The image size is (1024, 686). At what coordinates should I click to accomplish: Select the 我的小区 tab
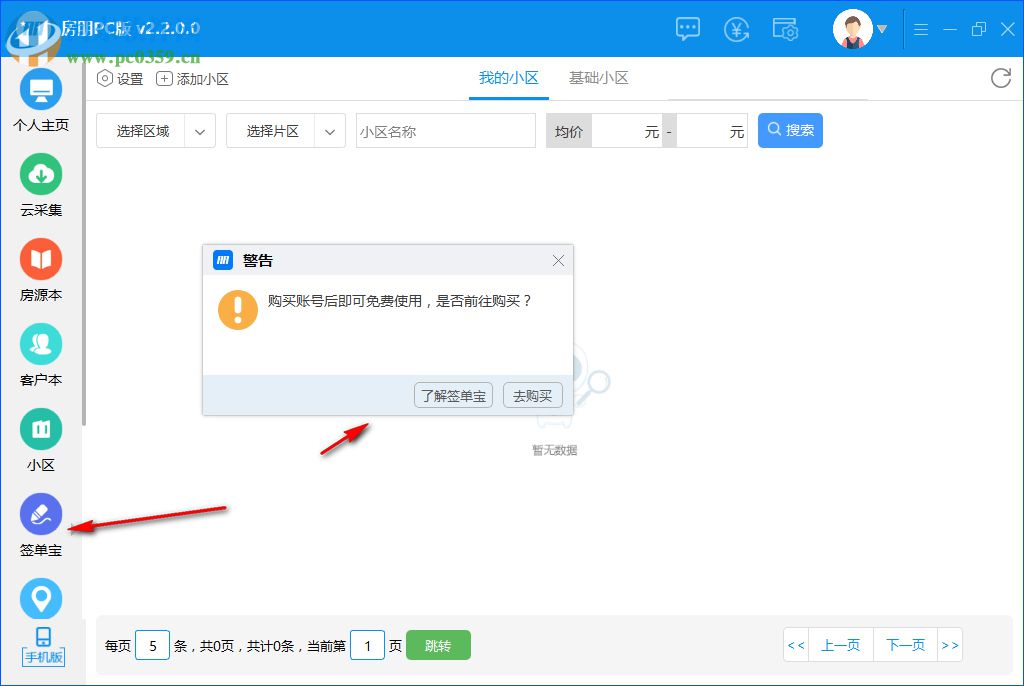pyautogui.click(x=508, y=77)
